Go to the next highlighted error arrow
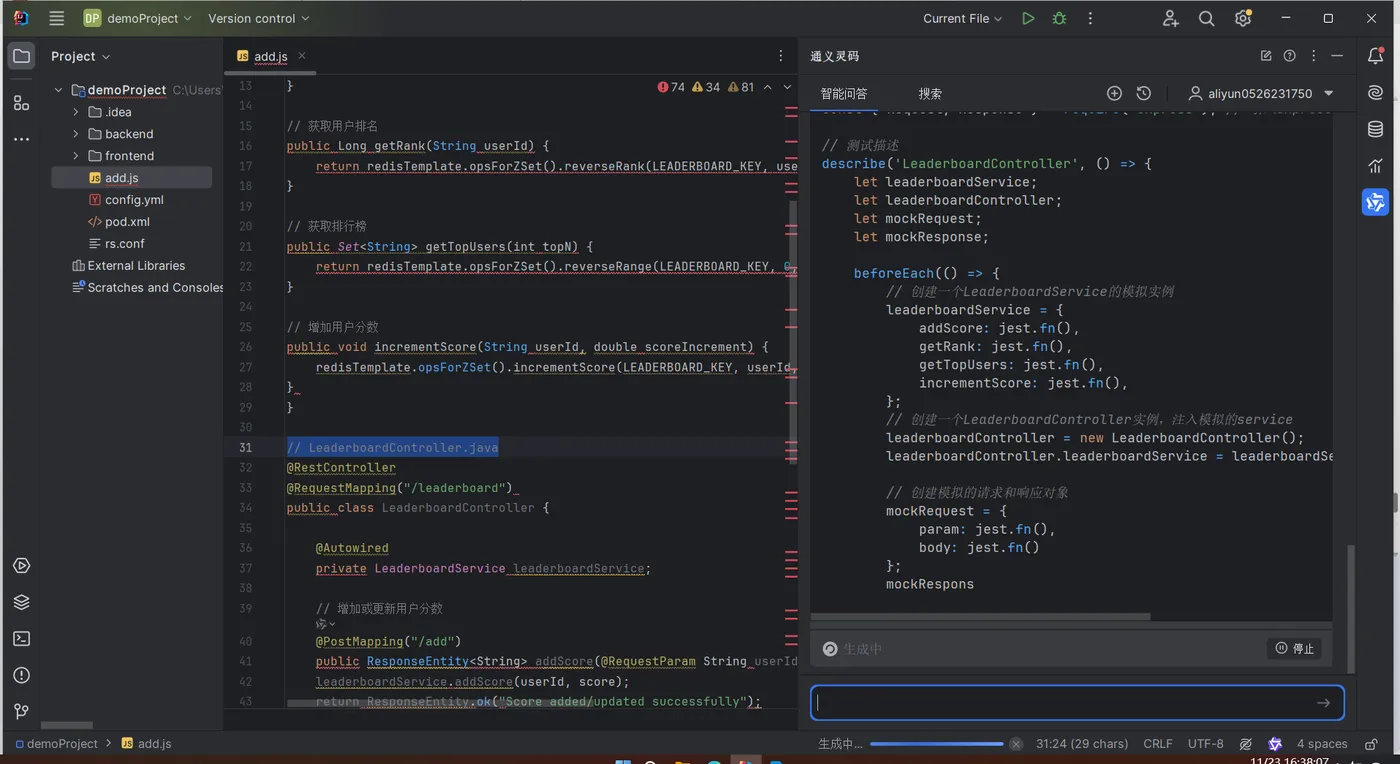1400x764 pixels. click(787, 87)
